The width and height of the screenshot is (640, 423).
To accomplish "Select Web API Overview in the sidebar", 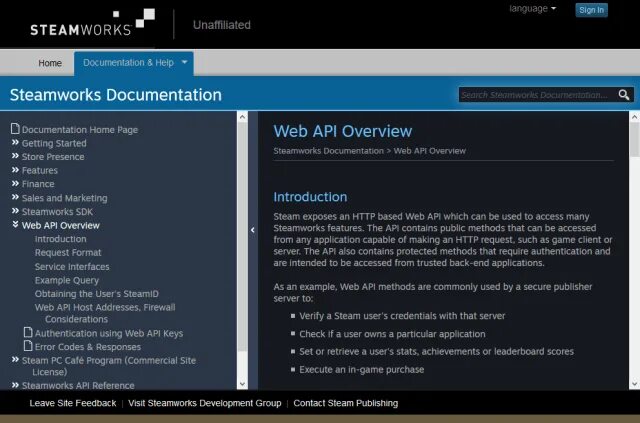I will (60, 225).
